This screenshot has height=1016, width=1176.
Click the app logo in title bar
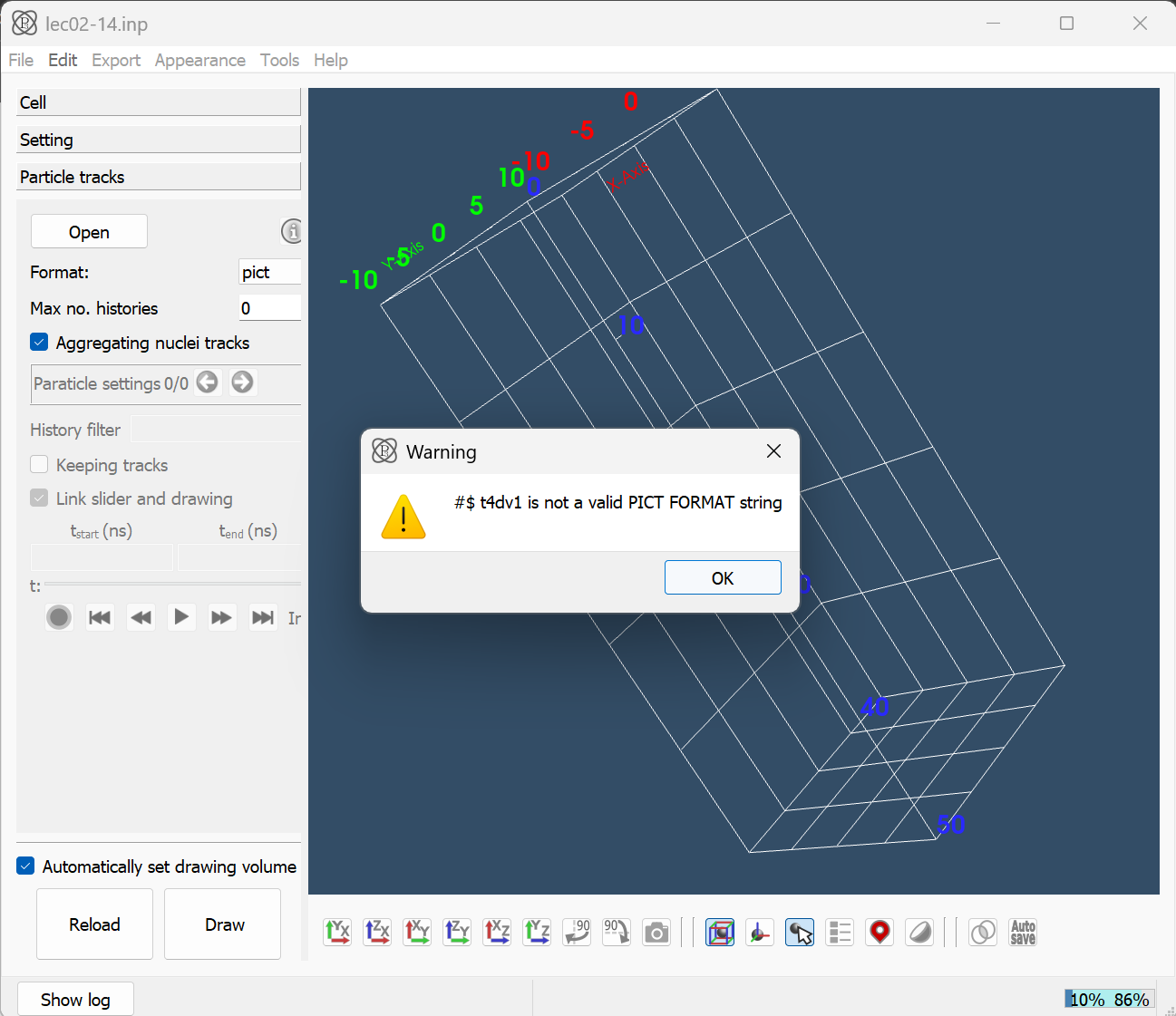(24, 24)
